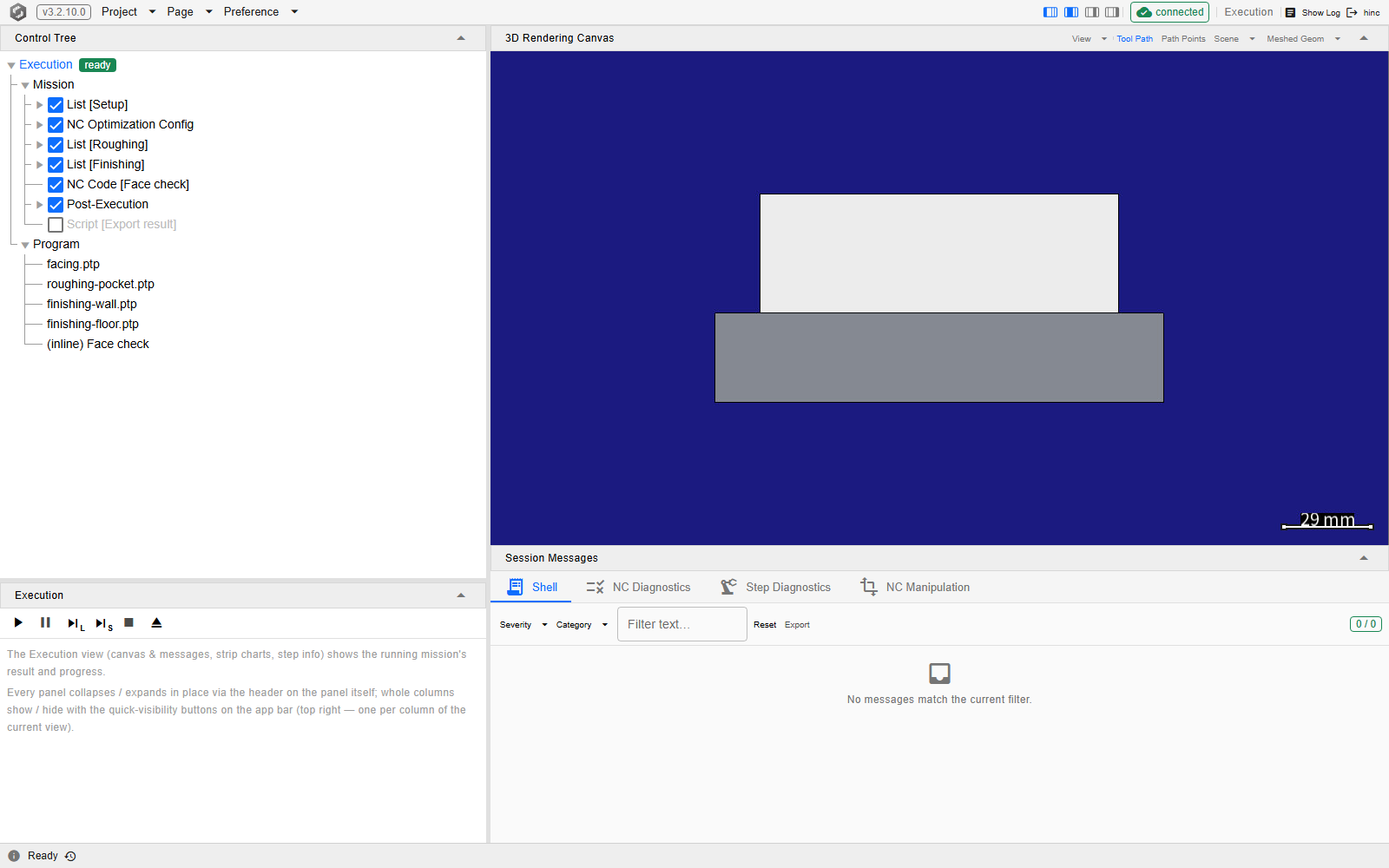Switch to the NC Manipulation tab
Screen dimensions: 1389x868
click(915, 588)
